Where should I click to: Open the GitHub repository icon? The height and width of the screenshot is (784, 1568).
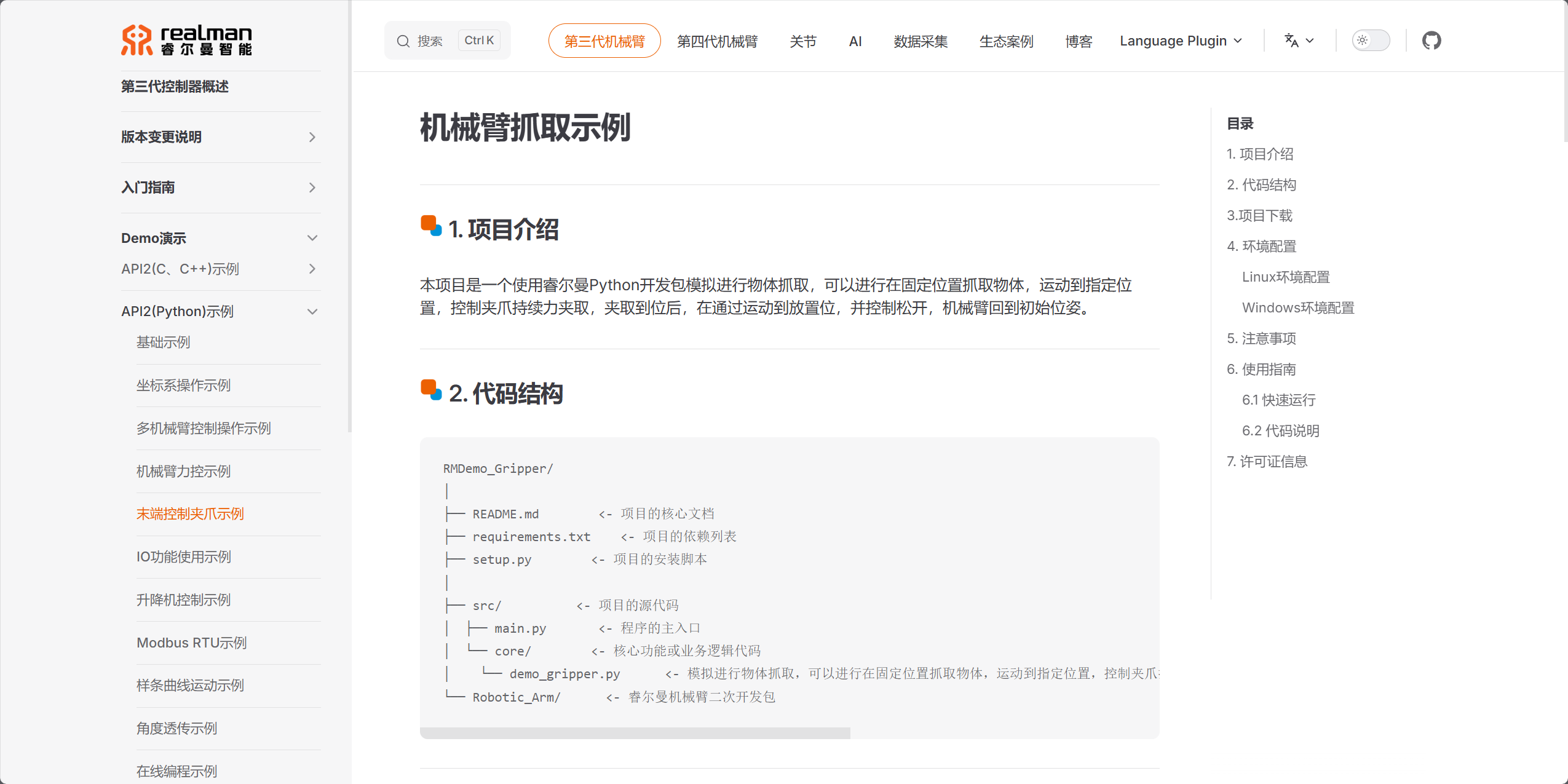1430,40
